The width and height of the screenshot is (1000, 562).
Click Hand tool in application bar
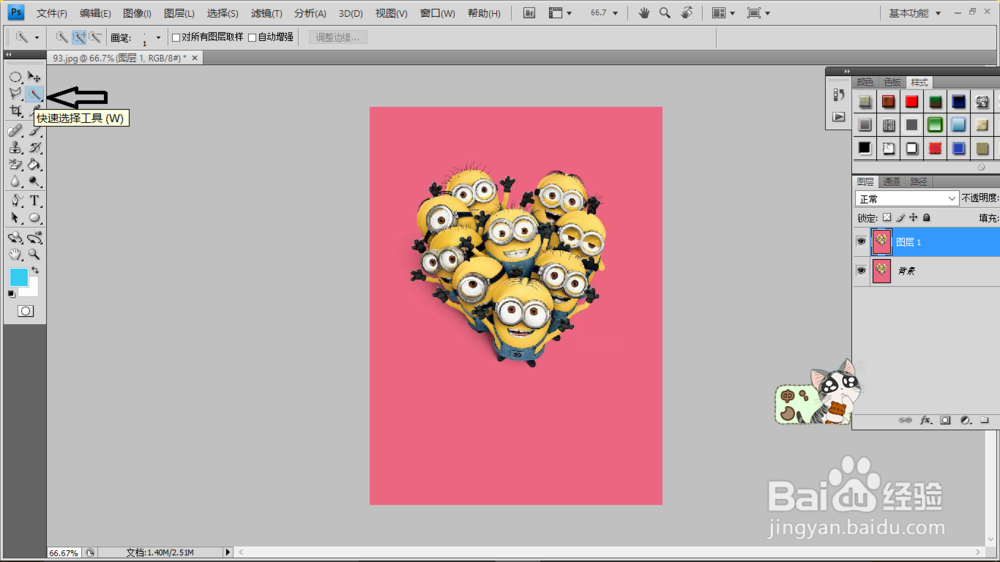[x=644, y=13]
